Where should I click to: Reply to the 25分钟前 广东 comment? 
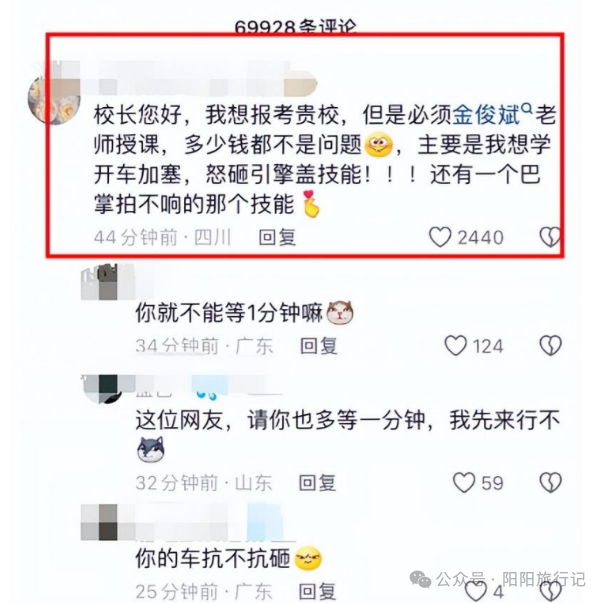point(317,591)
